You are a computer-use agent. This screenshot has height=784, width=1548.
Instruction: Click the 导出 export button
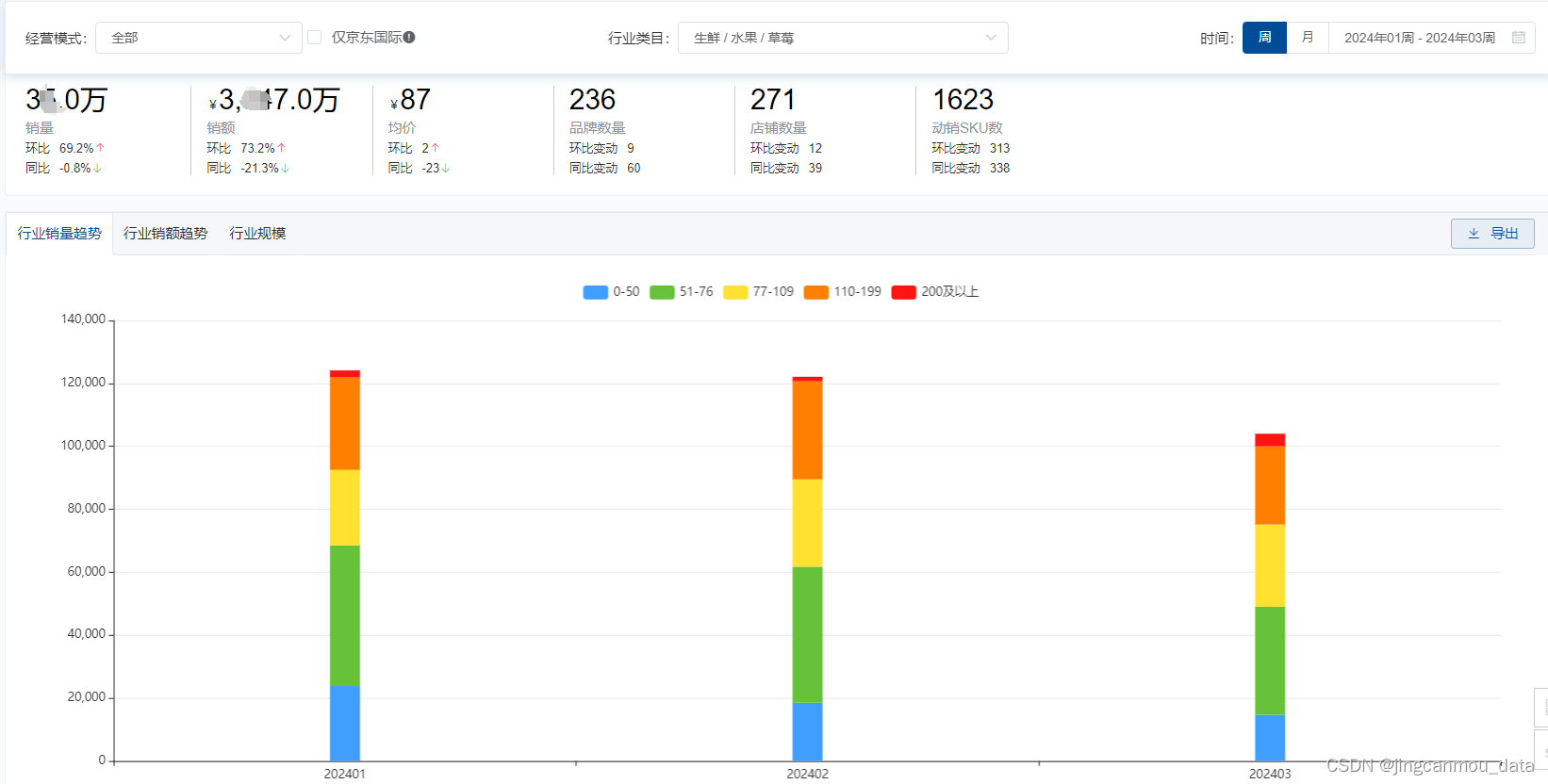(1492, 234)
